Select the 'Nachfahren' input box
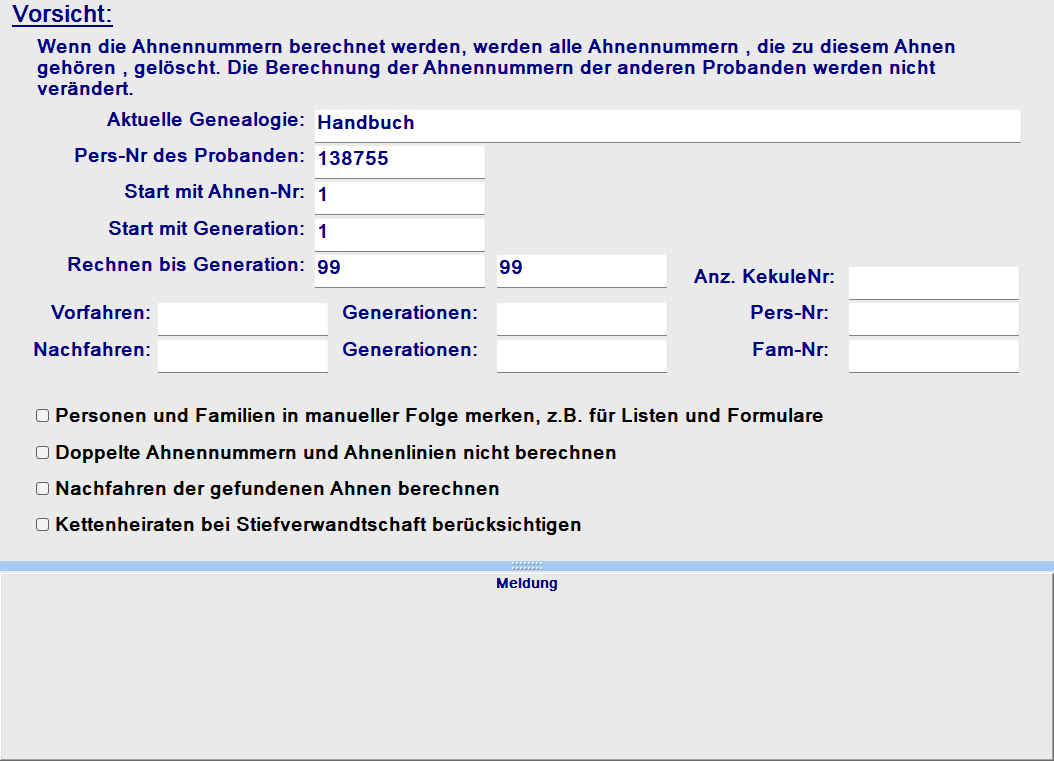The image size is (1054, 761). pyautogui.click(x=242, y=355)
